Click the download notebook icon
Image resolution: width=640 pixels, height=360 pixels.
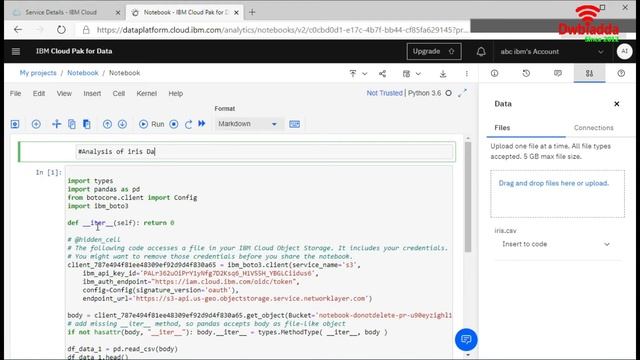443,73
